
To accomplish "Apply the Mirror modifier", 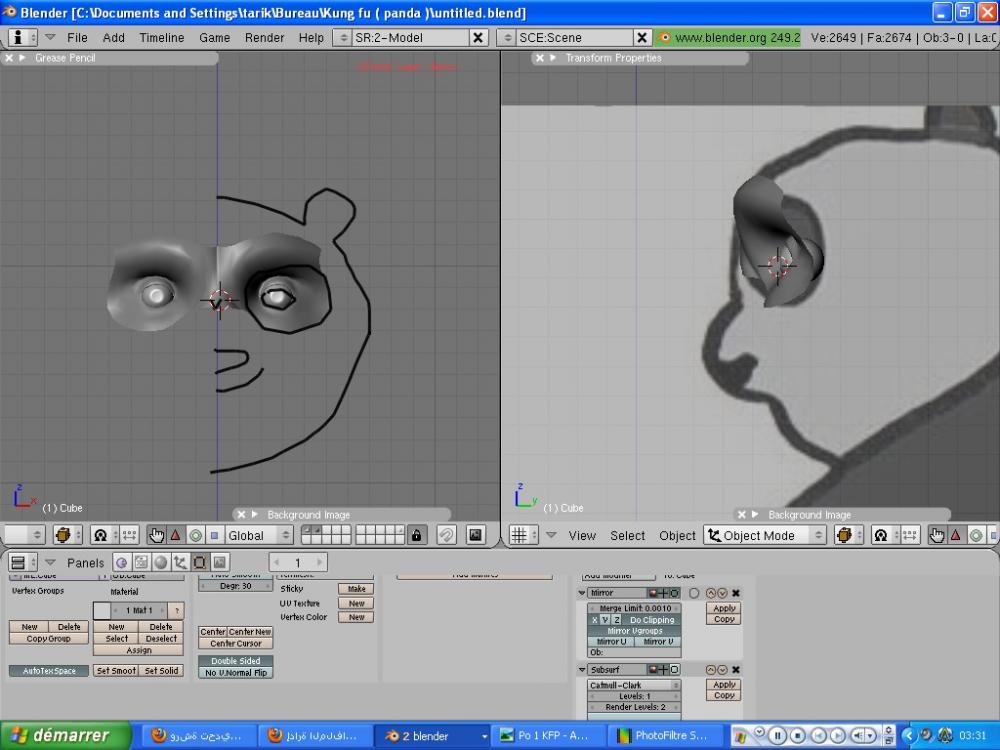I will (x=724, y=608).
